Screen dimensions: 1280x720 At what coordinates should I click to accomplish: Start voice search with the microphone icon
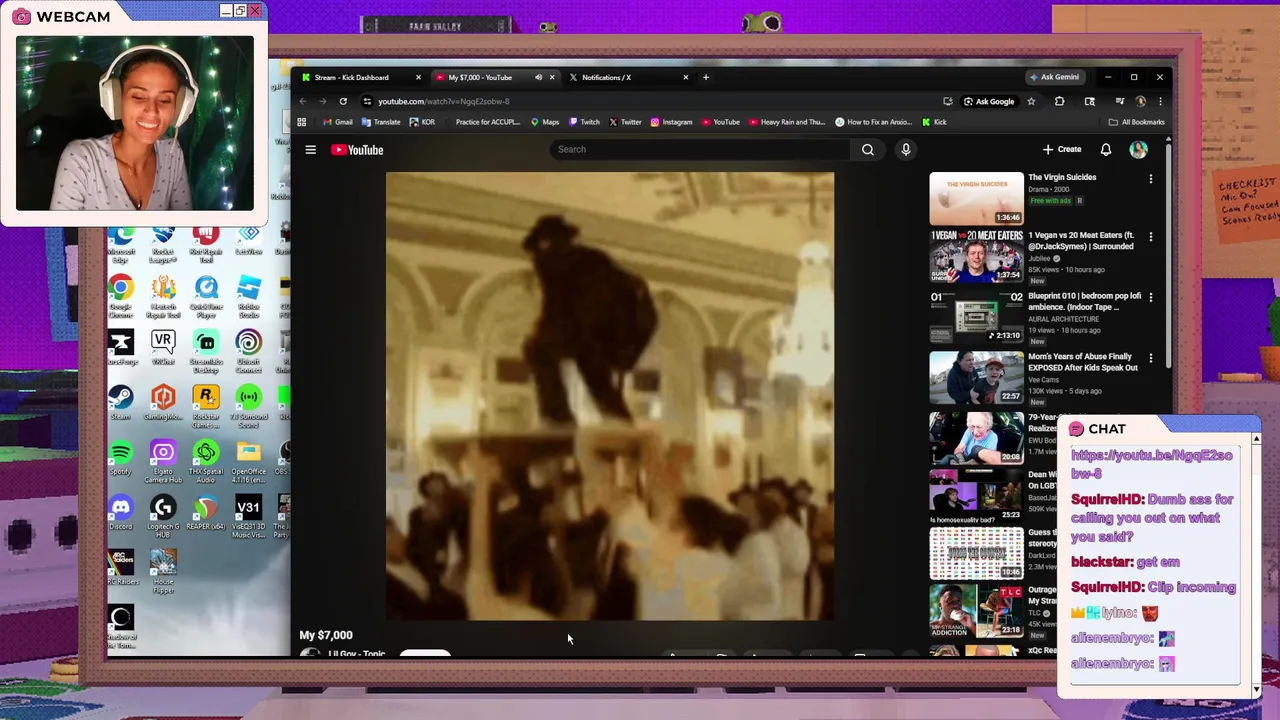905,150
